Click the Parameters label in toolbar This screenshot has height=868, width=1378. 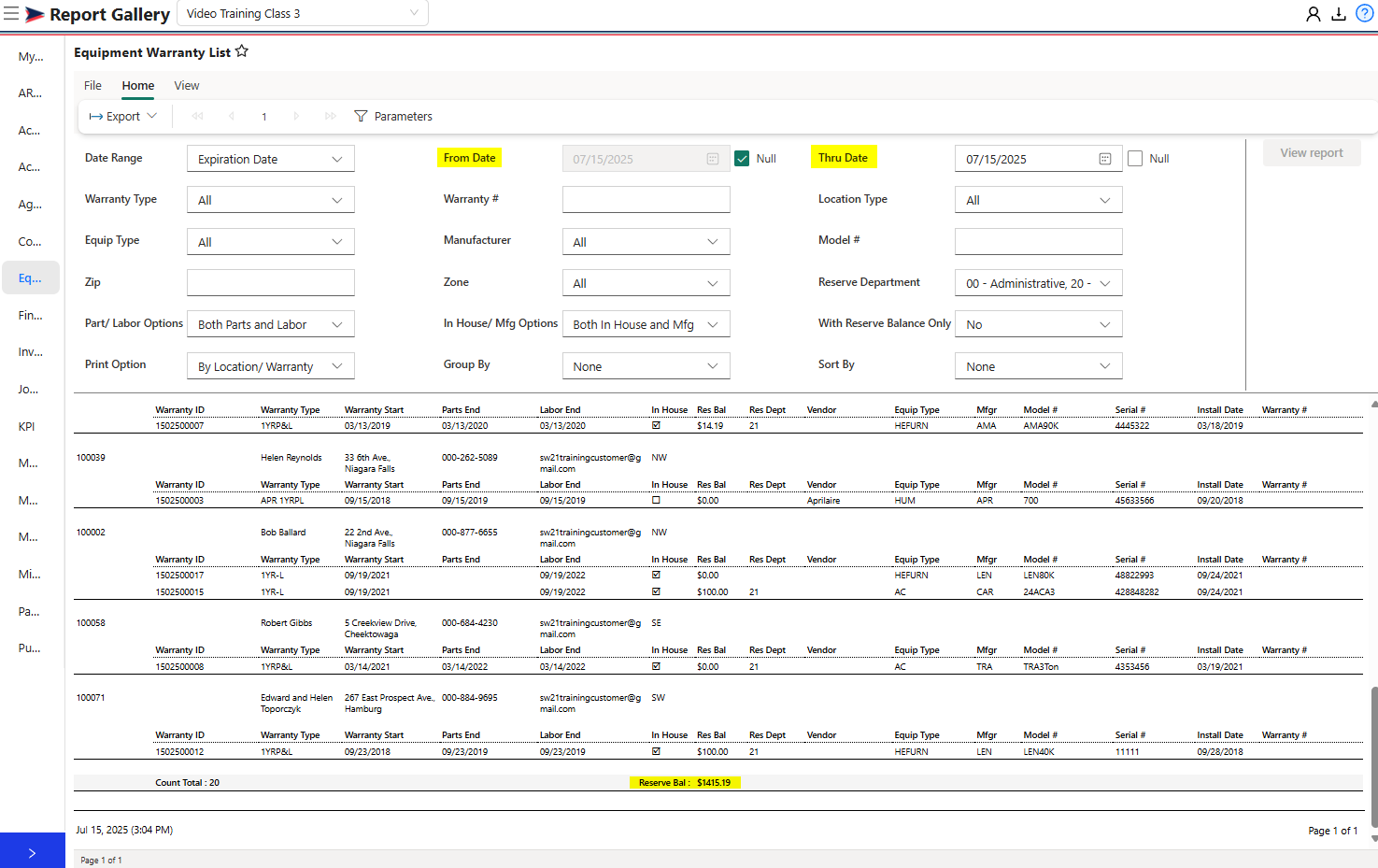(403, 117)
